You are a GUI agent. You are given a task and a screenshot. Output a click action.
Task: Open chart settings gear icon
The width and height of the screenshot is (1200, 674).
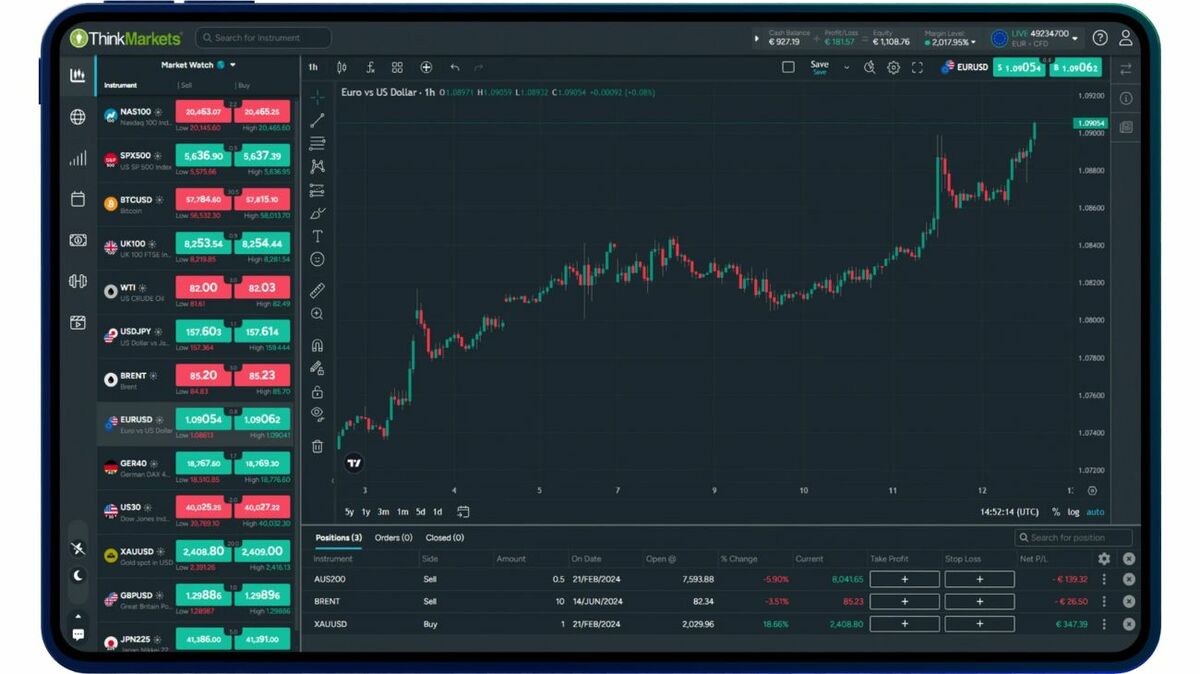pos(893,67)
